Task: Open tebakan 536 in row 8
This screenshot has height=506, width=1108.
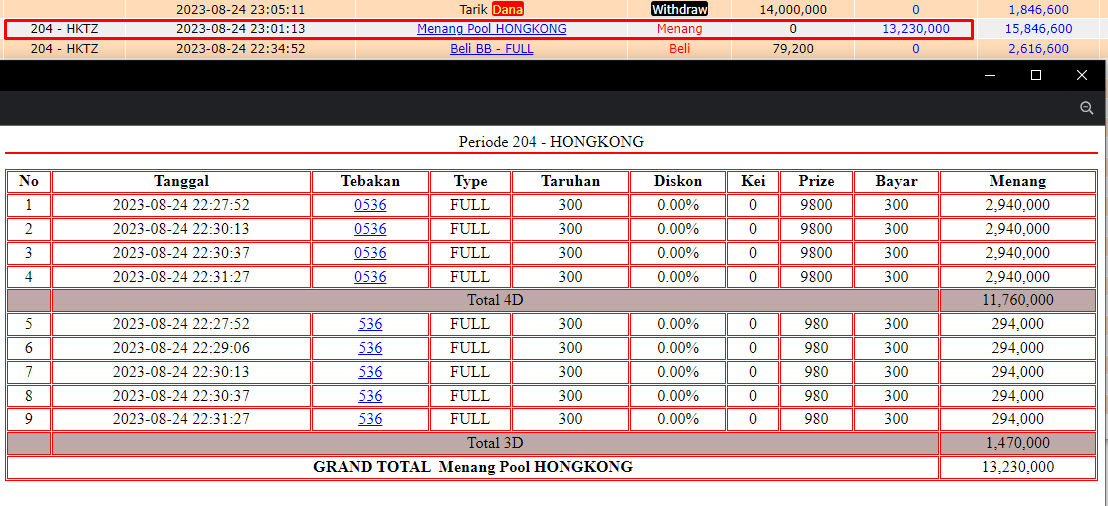Action: pos(370,395)
